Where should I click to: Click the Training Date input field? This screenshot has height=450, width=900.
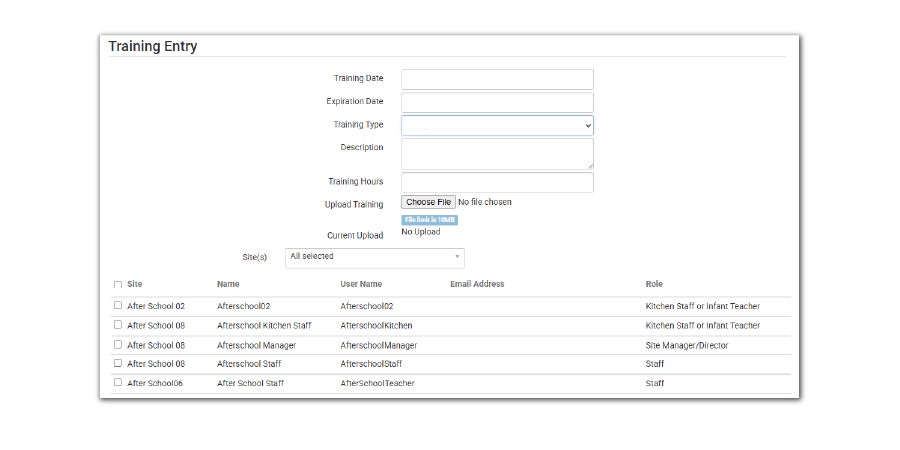coord(497,79)
